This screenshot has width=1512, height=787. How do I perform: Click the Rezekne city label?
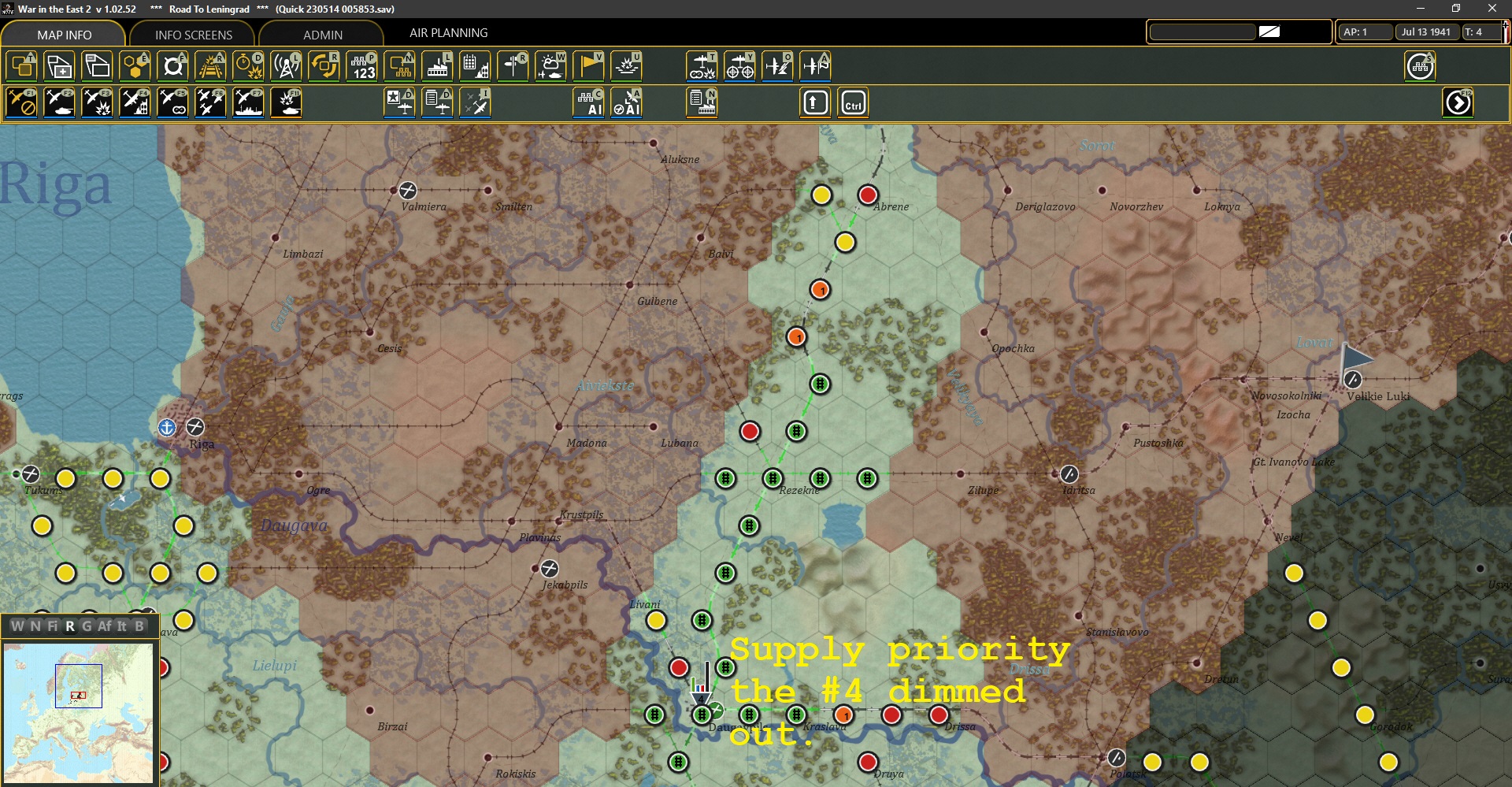coord(799,490)
